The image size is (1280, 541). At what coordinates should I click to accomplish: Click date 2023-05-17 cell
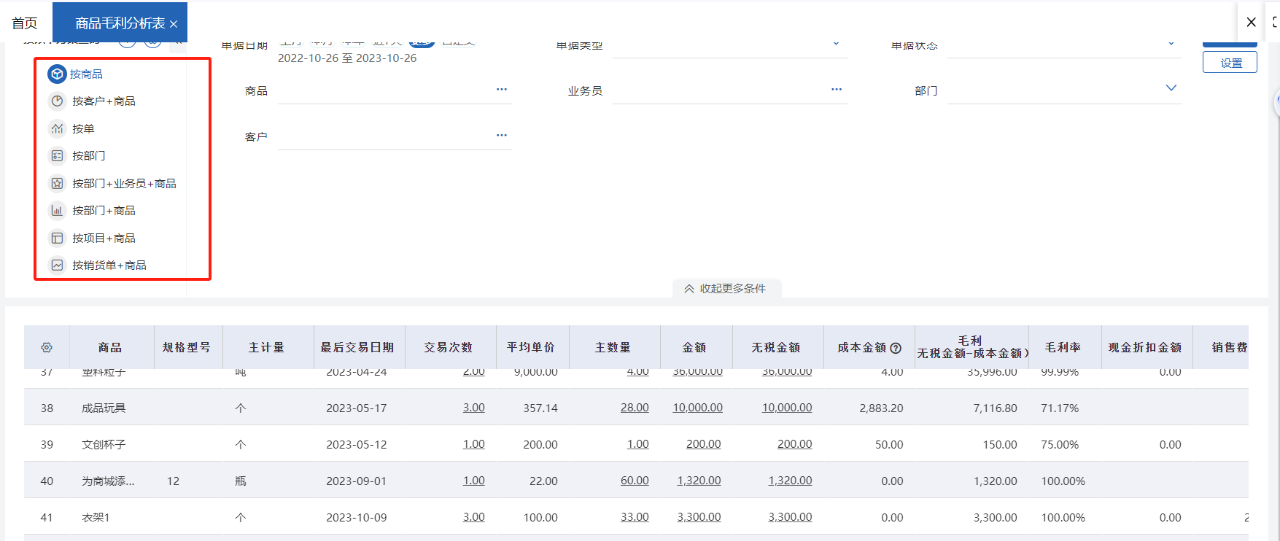(x=357, y=408)
